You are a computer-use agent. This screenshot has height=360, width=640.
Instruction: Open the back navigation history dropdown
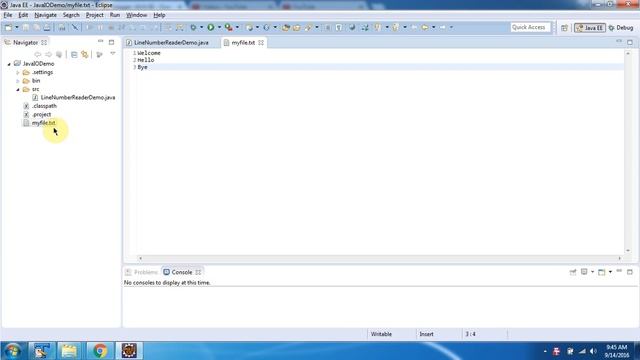[x=433, y=27]
